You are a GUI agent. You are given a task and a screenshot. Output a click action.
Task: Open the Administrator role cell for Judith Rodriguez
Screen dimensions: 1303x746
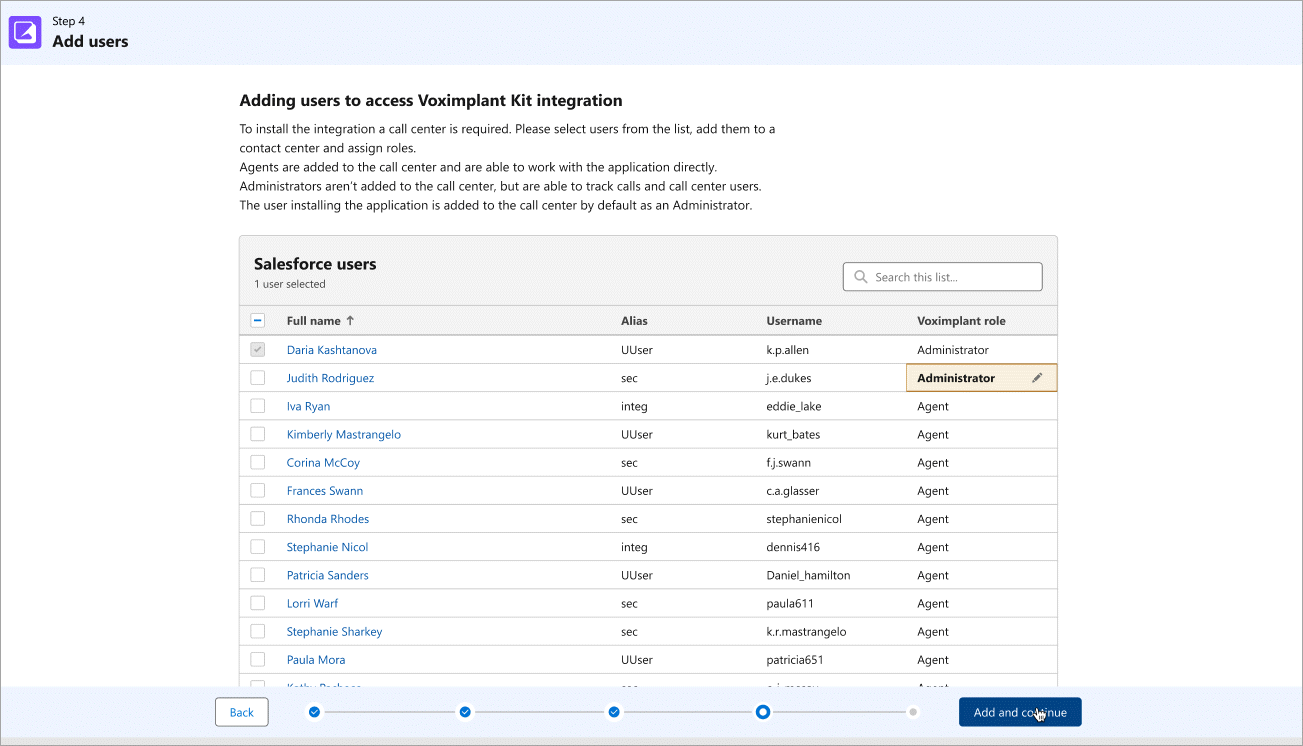(x=981, y=378)
